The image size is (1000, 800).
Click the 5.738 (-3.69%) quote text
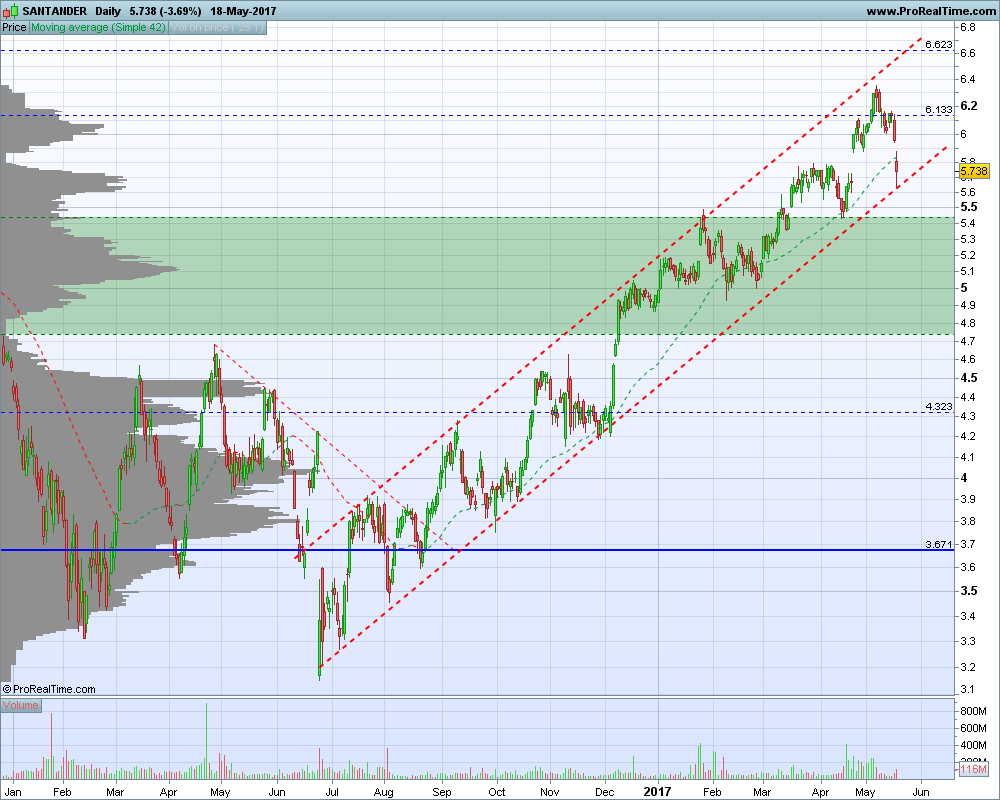pos(165,11)
